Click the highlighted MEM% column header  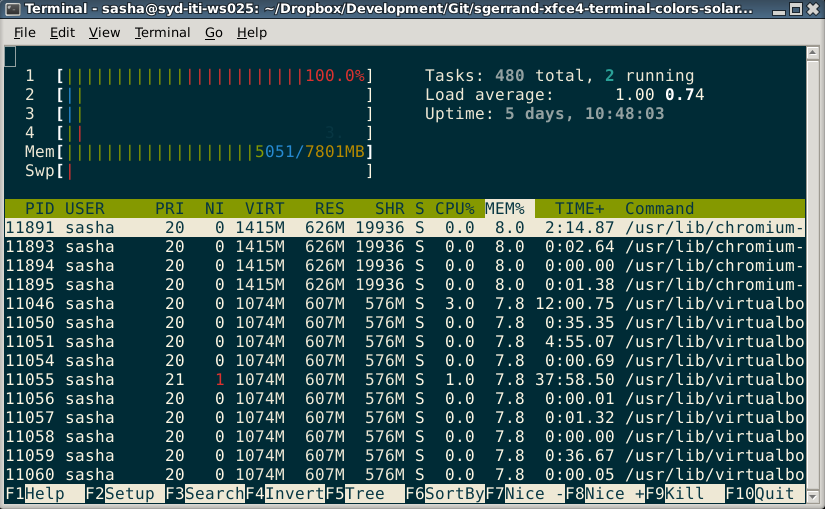[505, 209]
